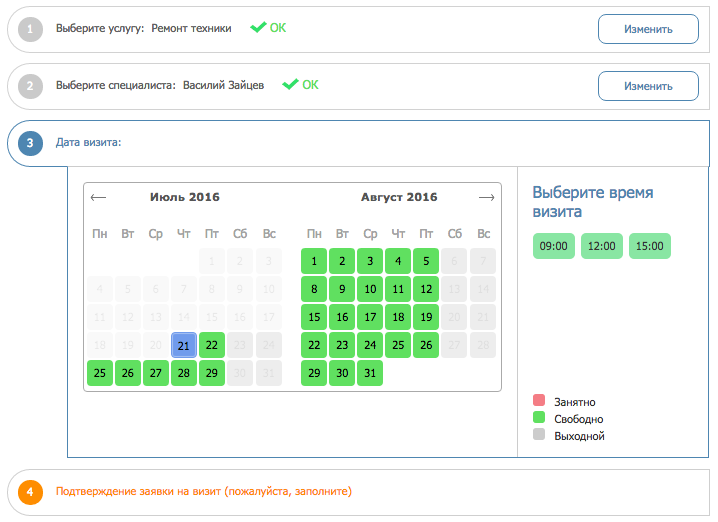
Task: Select August 8 in the calendar
Action: point(314,289)
